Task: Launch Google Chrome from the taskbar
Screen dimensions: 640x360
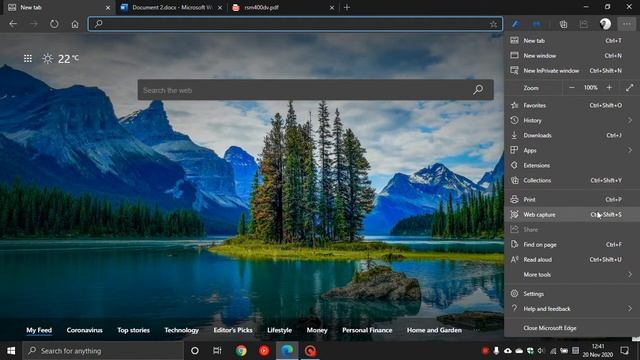Action: point(241,351)
